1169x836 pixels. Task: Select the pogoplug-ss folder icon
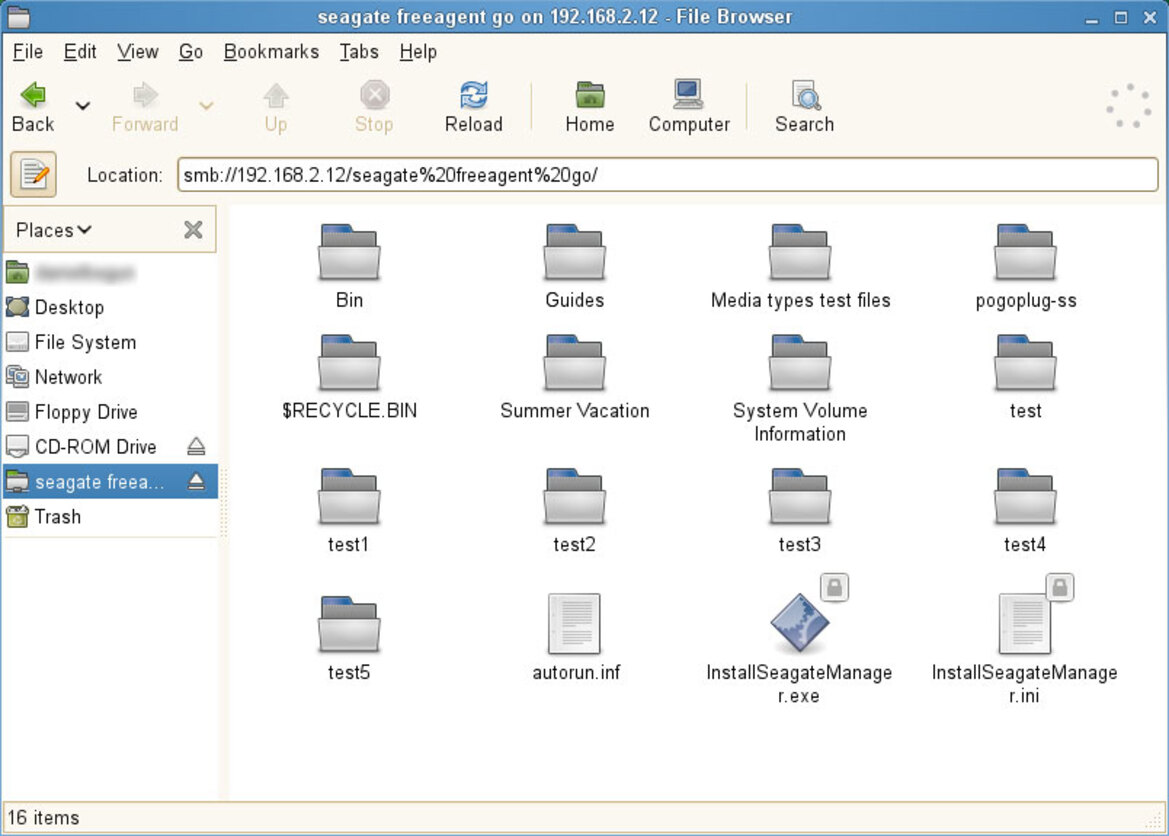tap(1025, 253)
